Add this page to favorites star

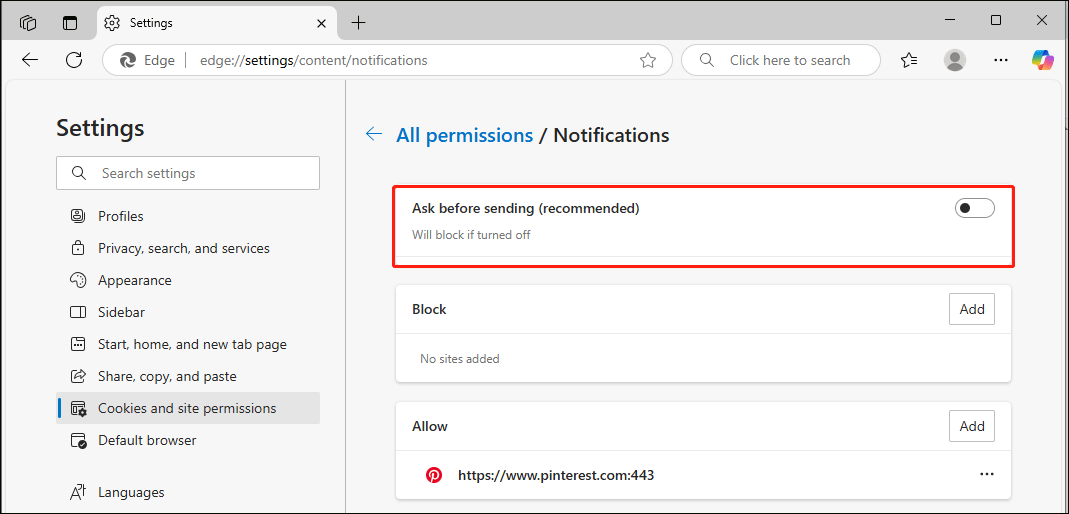coord(648,60)
